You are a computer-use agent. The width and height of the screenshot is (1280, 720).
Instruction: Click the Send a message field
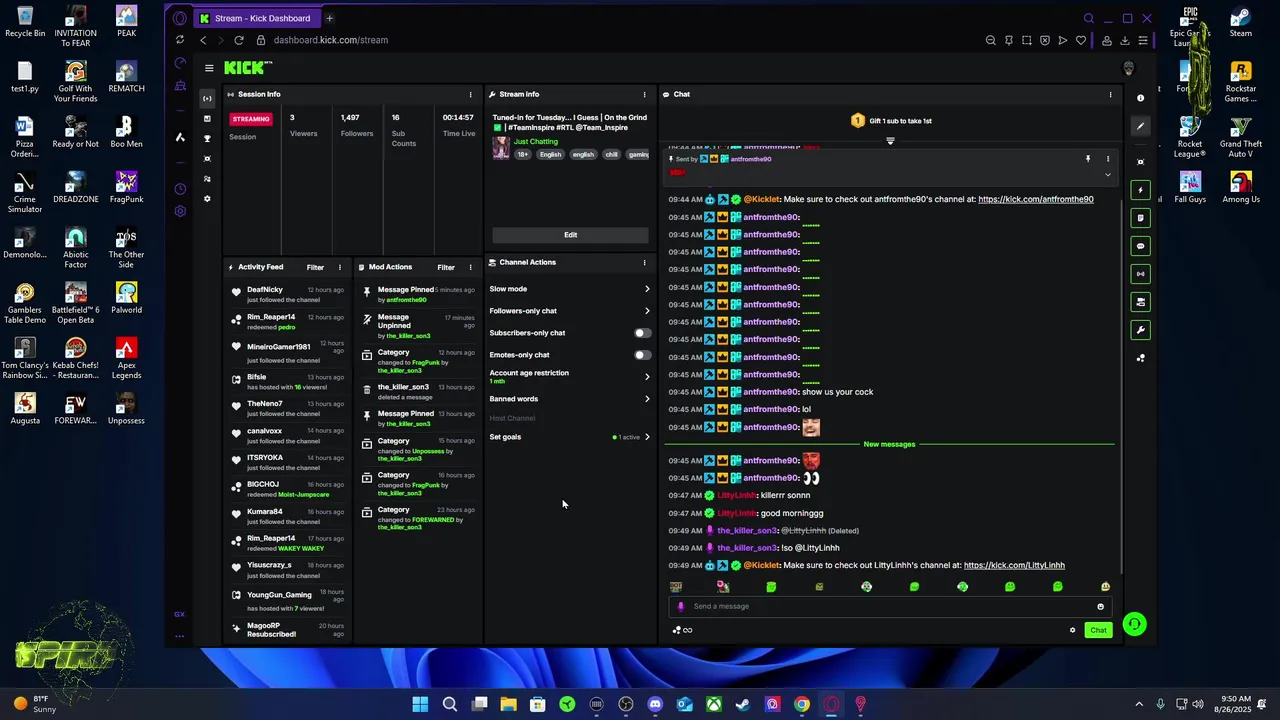coord(888,606)
